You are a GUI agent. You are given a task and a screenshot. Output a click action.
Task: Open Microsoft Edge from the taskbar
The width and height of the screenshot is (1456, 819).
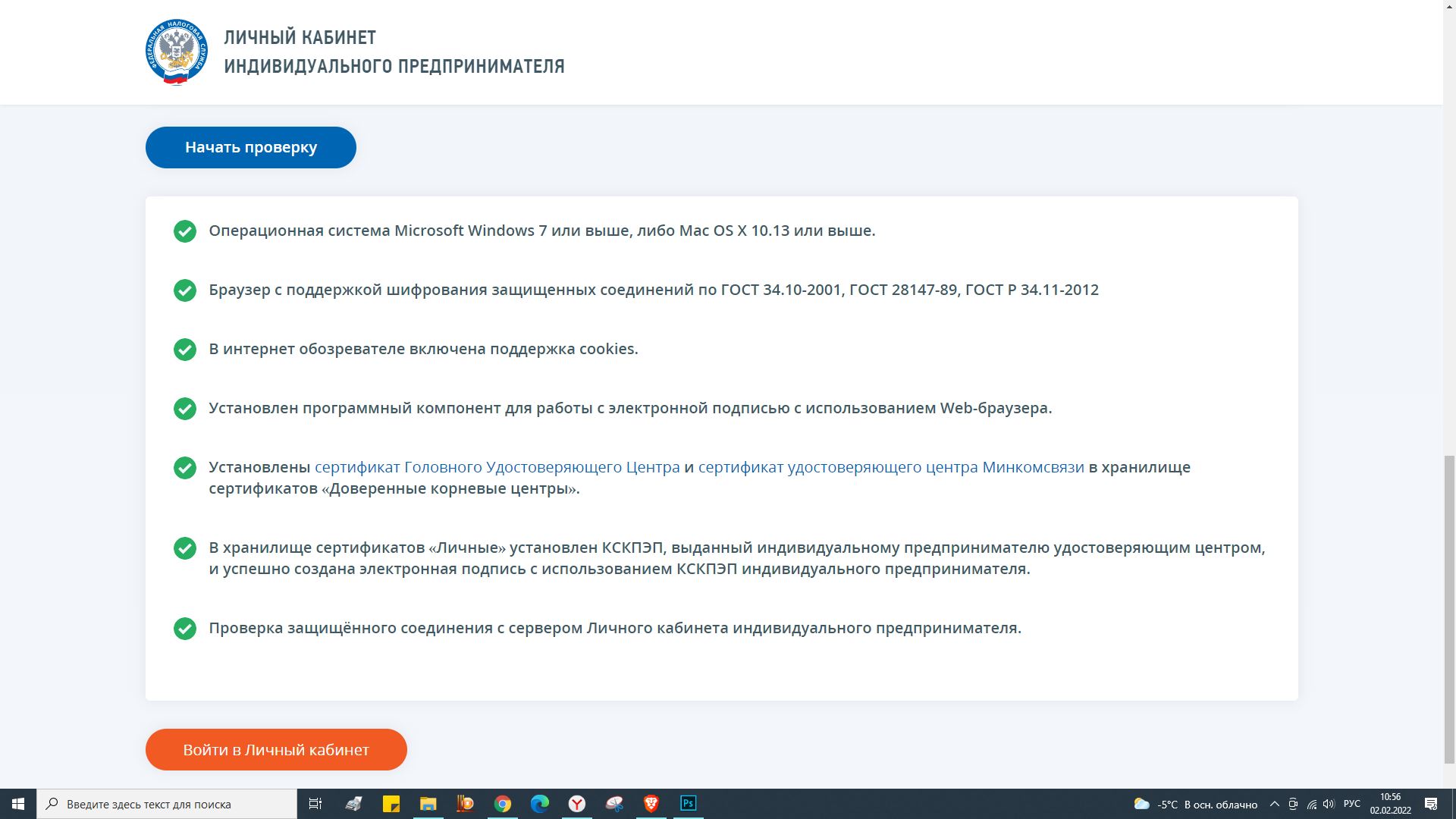coord(539,804)
